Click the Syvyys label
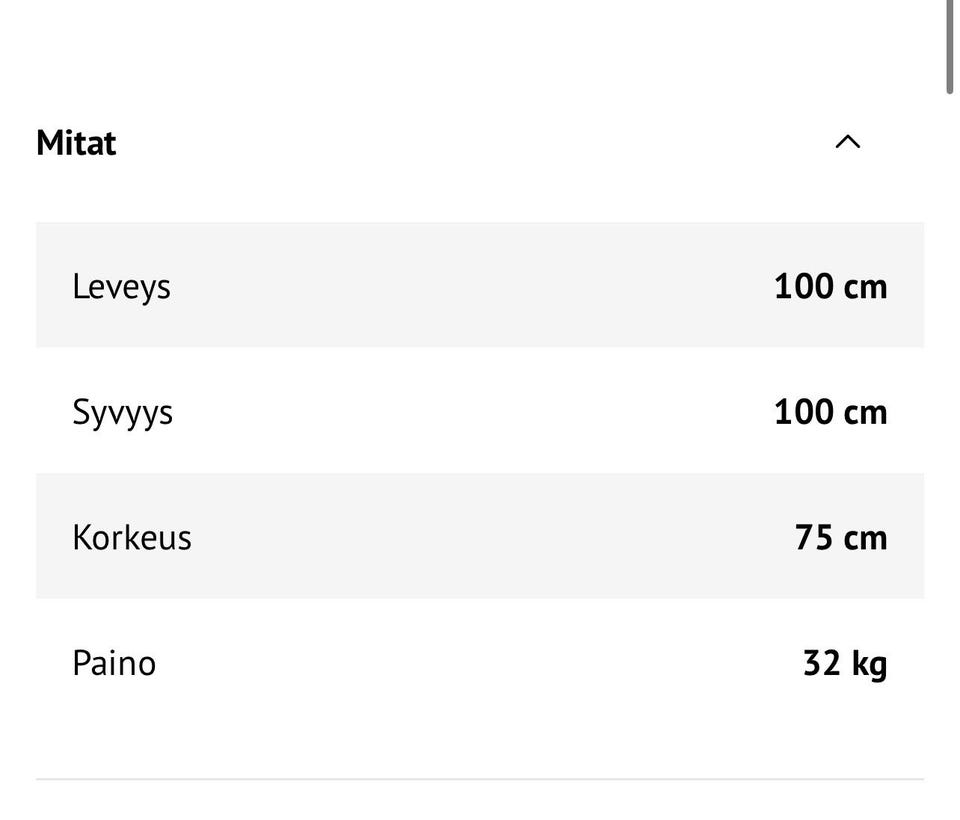 122,412
